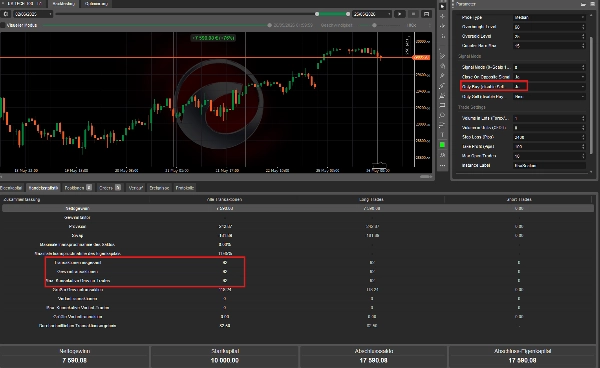Adjust the Max Open Trades stepper arrows

click(x=583, y=156)
